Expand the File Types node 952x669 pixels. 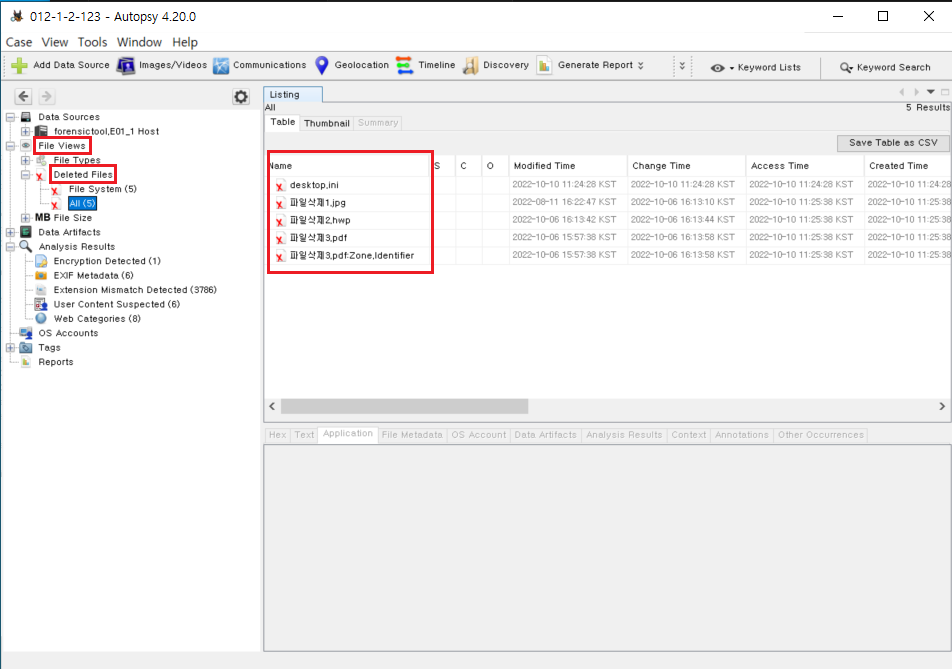26,160
